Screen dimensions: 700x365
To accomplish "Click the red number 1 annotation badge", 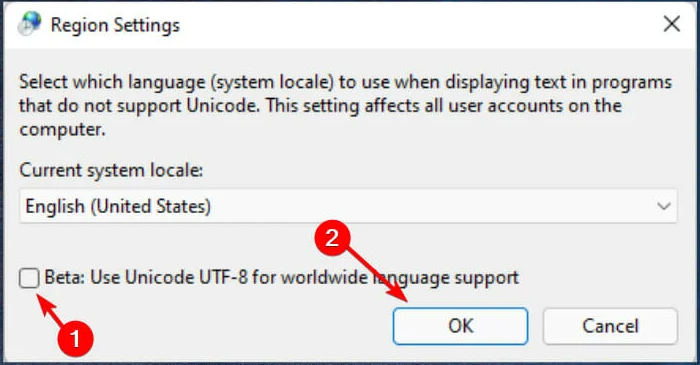I will click(x=75, y=339).
